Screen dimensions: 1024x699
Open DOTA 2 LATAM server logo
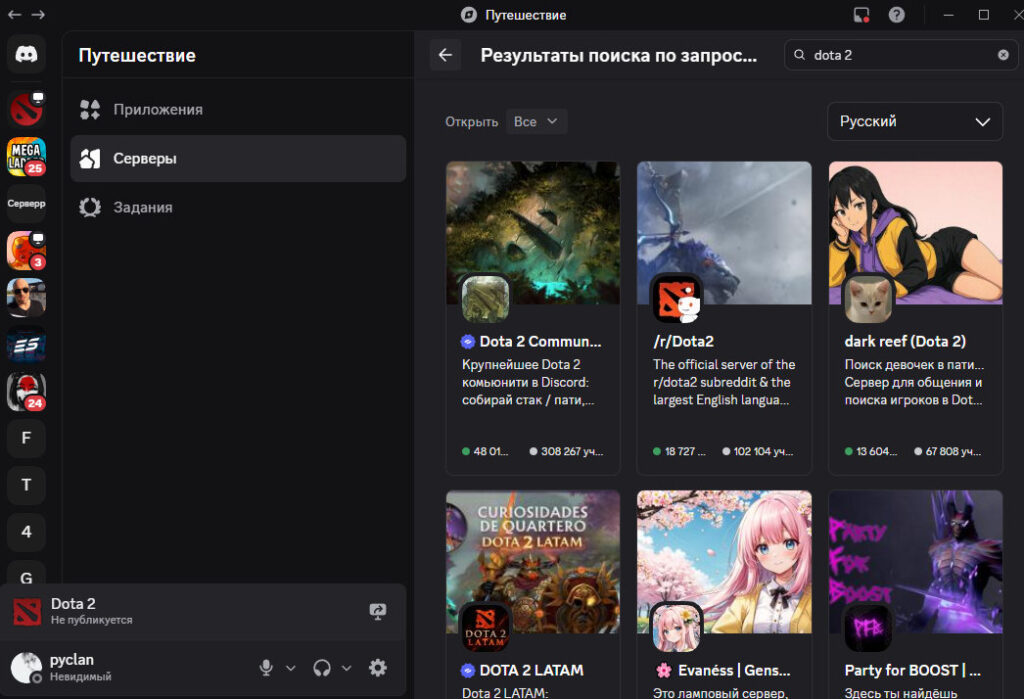coord(485,628)
